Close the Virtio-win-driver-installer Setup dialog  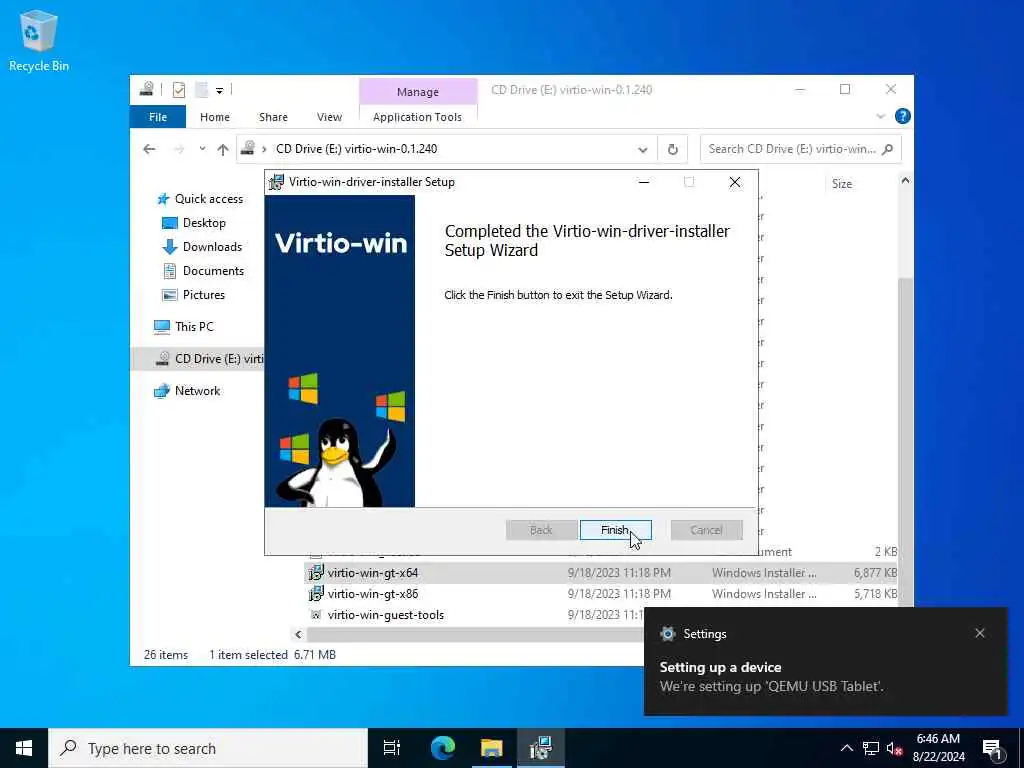(x=735, y=182)
